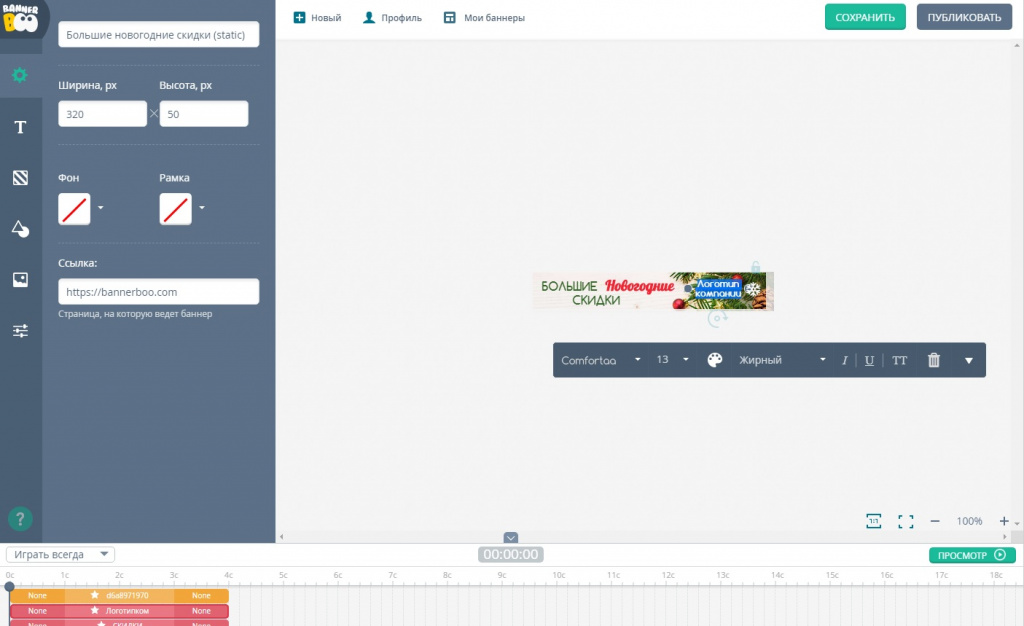Collapse the timeline panel chevron

[511, 537]
